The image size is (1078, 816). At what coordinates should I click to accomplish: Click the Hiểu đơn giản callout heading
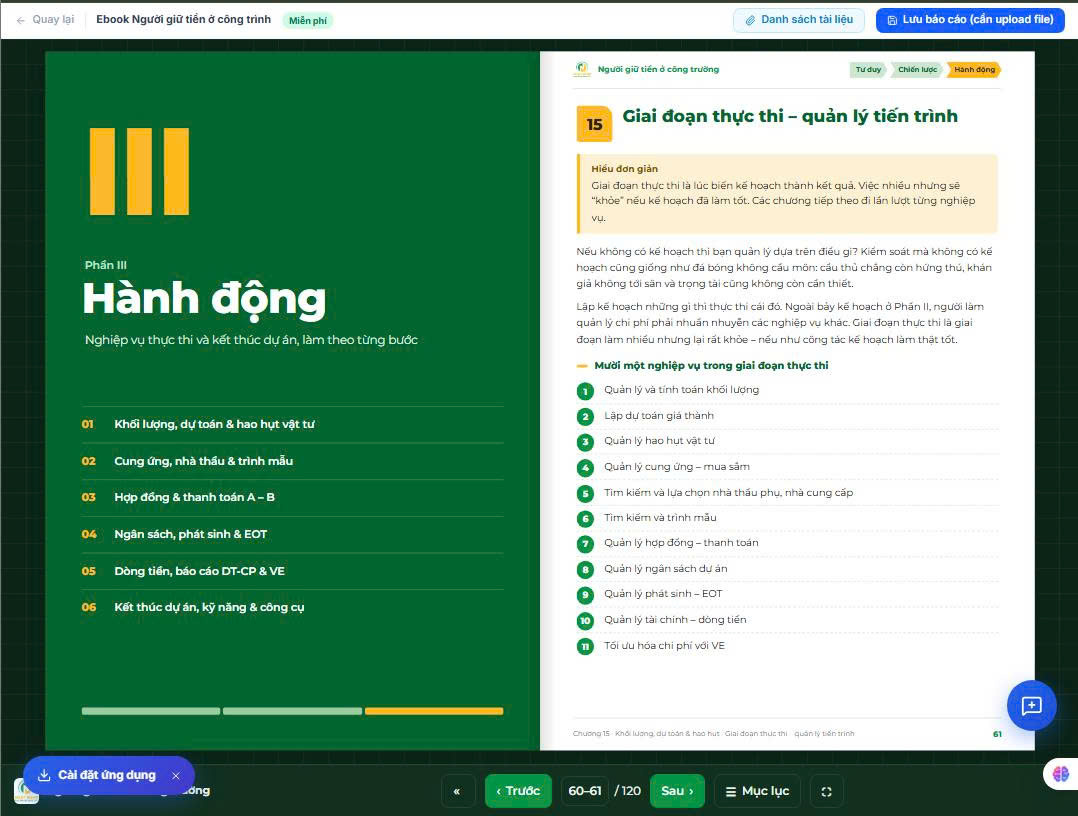coord(624,168)
